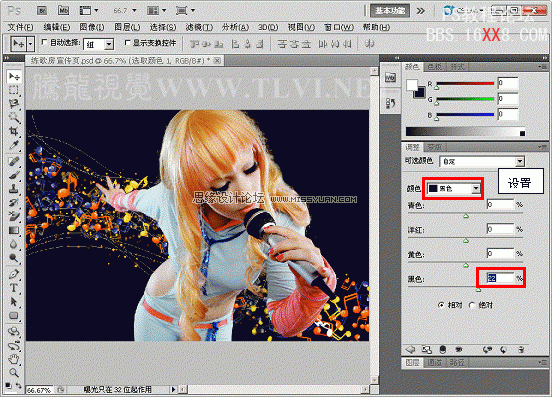The image size is (552, 397).
Task: Open the Edit (编辑) menu
Action: pyautogui.click(x=57, y=27)
